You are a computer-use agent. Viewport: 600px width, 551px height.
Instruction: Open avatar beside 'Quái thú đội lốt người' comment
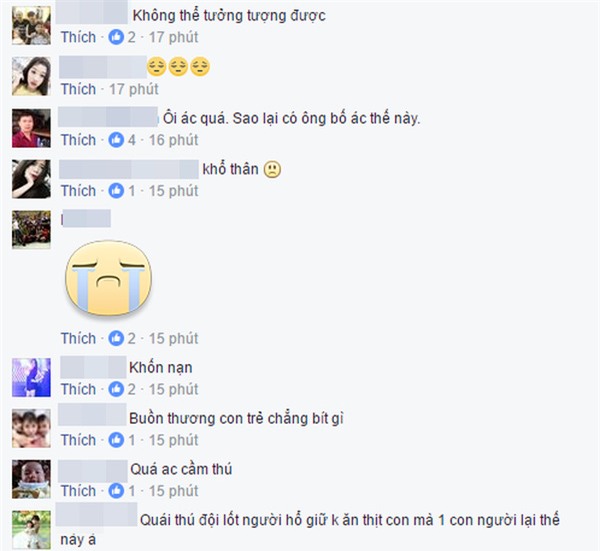(31, 530)
